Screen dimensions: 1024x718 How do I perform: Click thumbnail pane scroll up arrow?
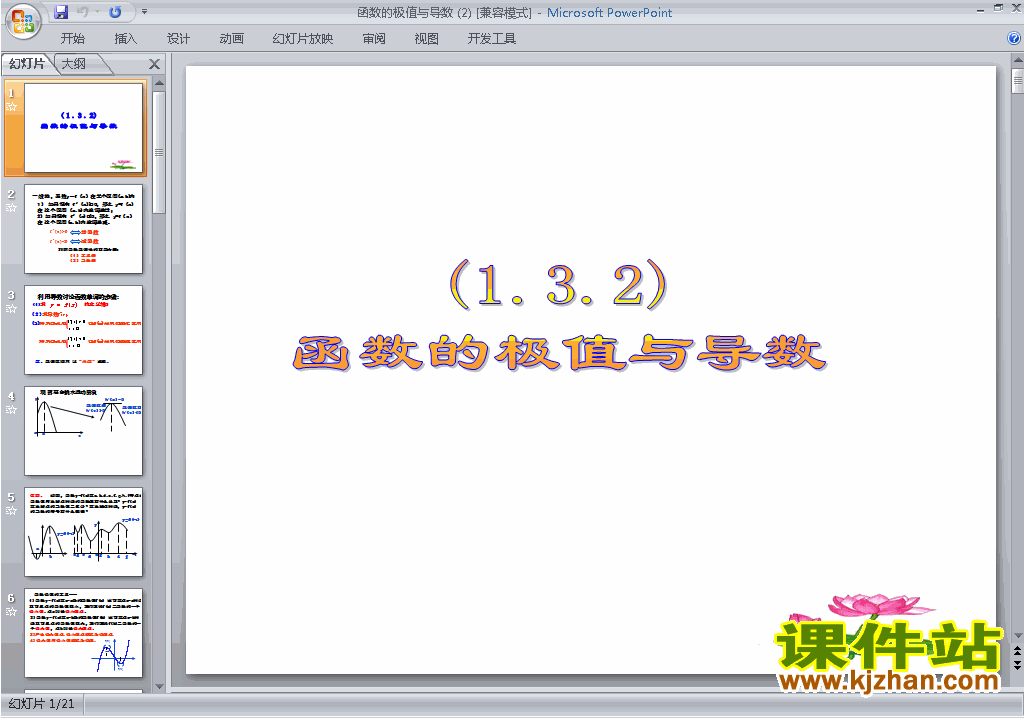pos(159,83)
